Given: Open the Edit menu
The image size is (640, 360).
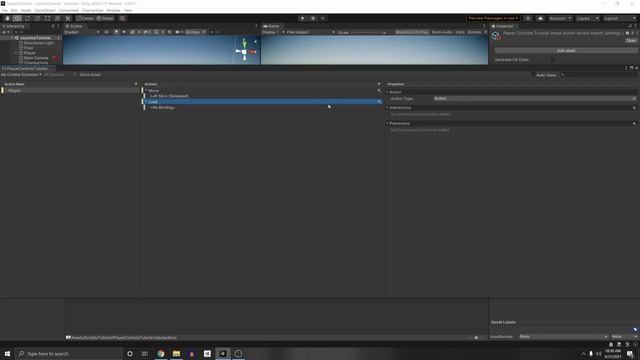Looking at the screenshot, I should [x=14, y=10].
